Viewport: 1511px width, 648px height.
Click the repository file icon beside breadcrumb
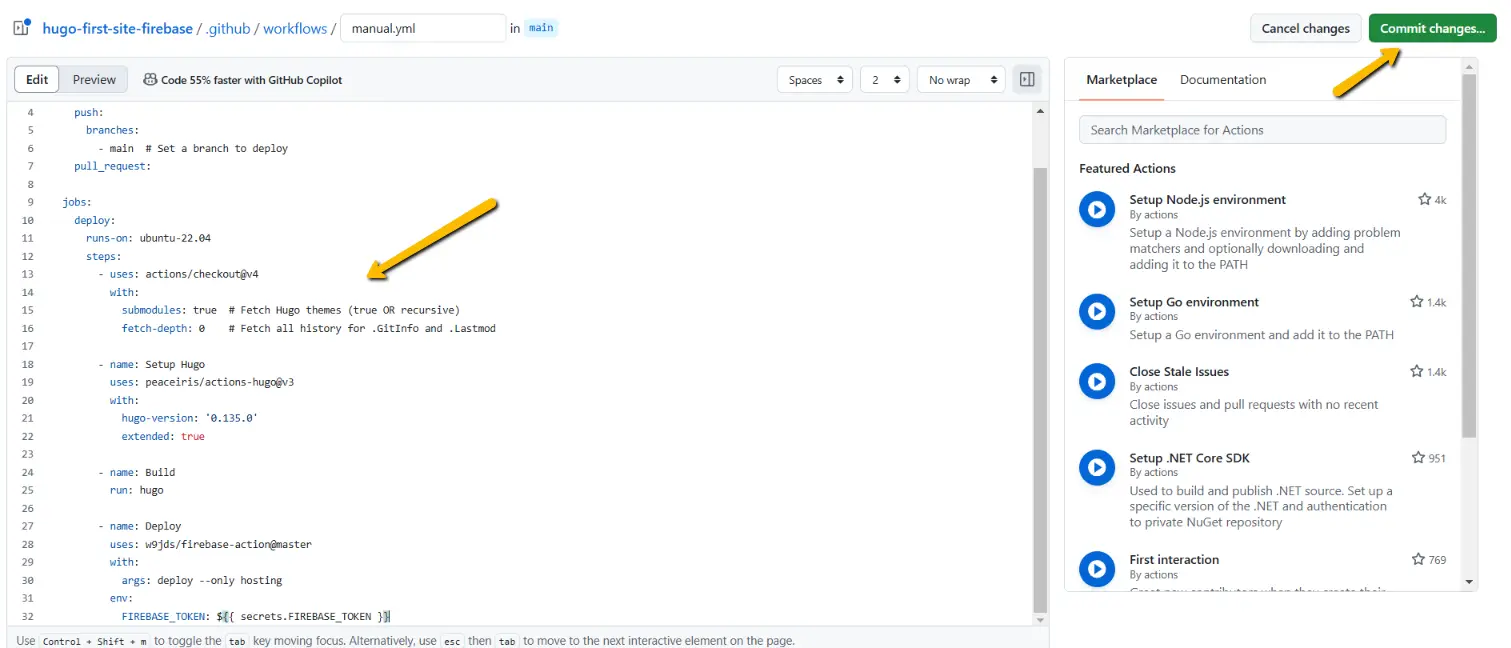[21, 28]
